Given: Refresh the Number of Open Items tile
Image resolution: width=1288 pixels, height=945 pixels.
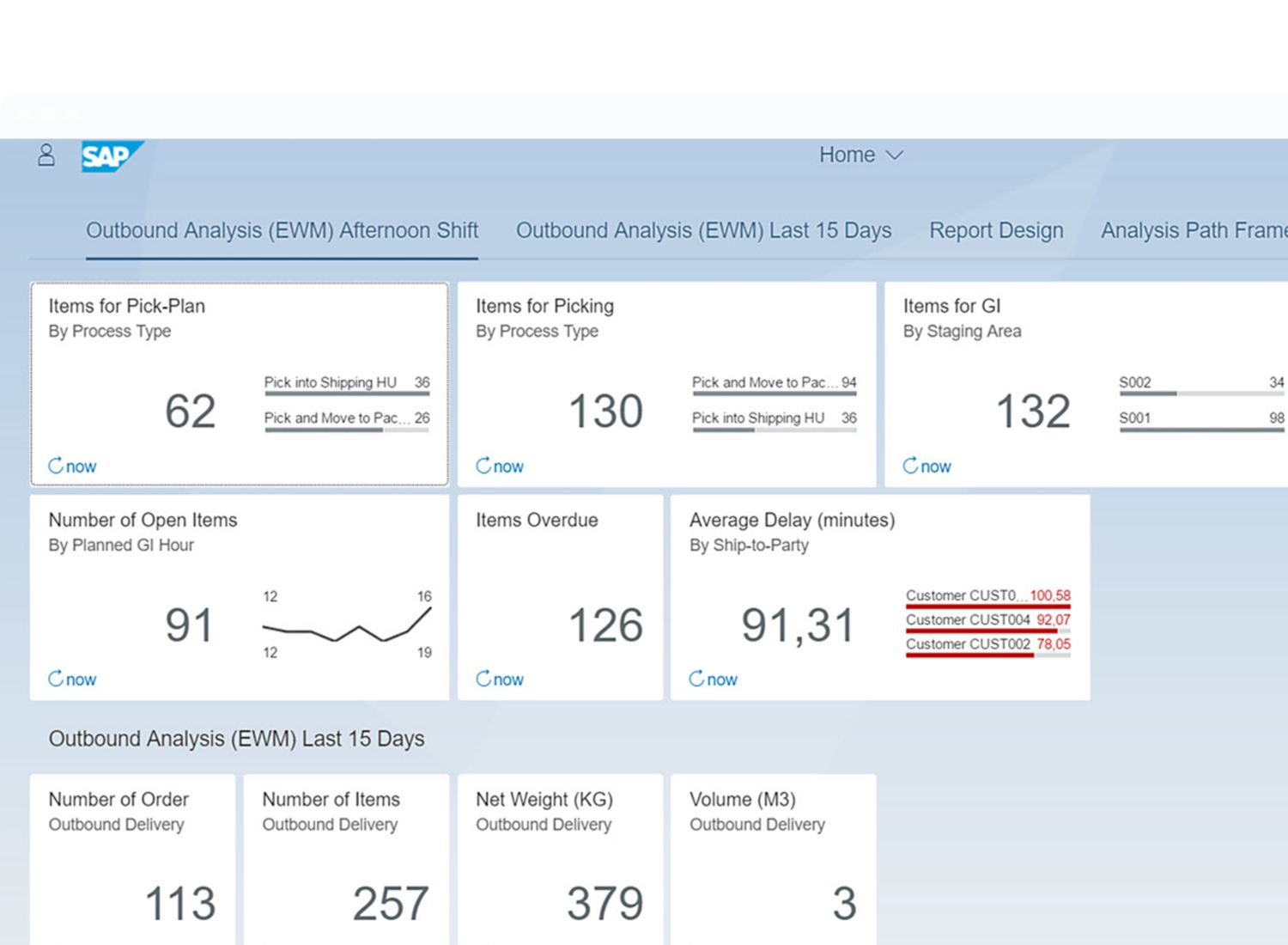Looking at the screenshot, I should pos(57,679).
